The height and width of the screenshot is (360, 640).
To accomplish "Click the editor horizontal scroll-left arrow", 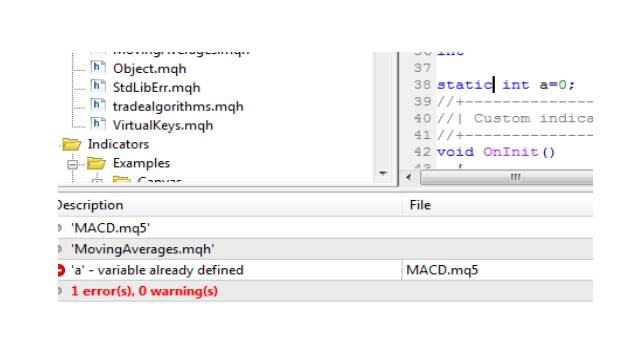I will pos(409,177).
